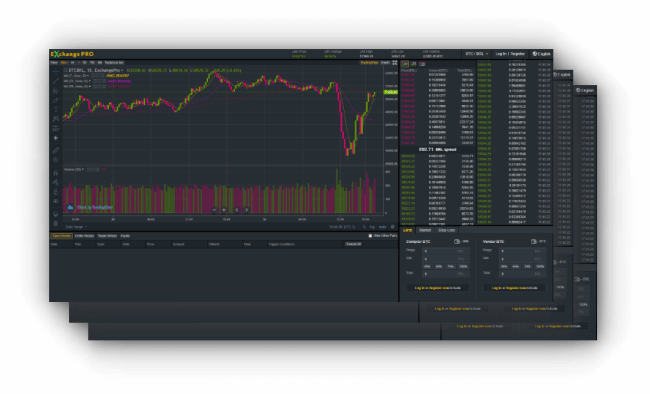
Task: Click the 100% amount button under Comprar BTC
Action: [463, 266]
